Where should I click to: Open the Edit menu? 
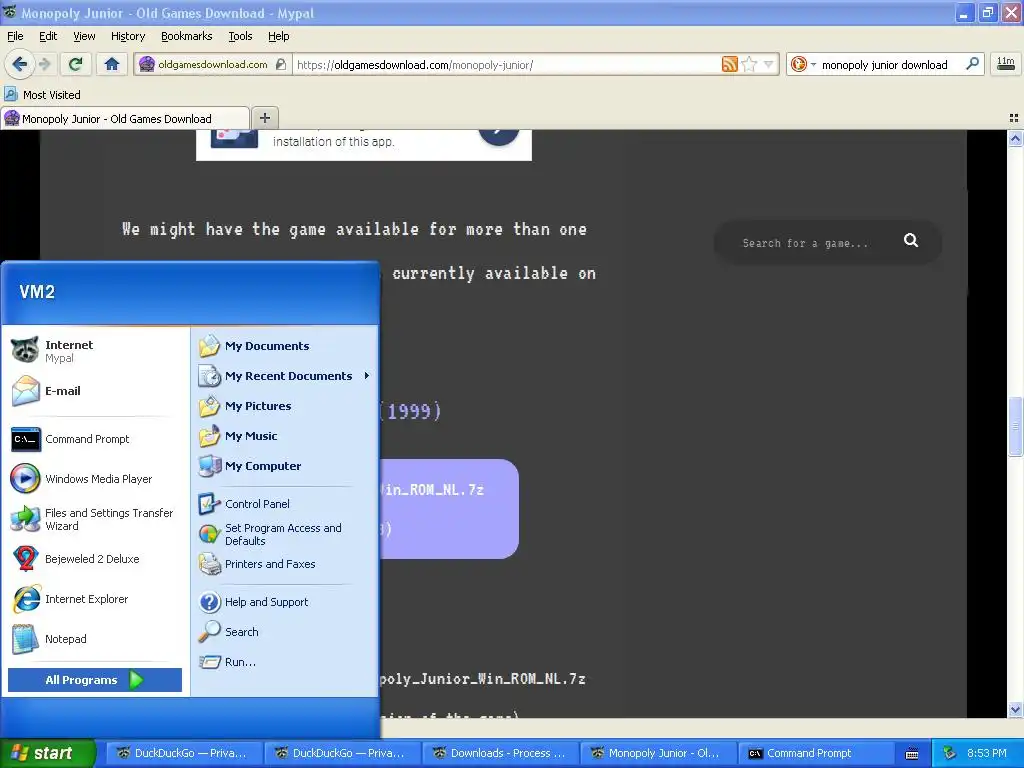pyautogui.click(x=48, y=36)
